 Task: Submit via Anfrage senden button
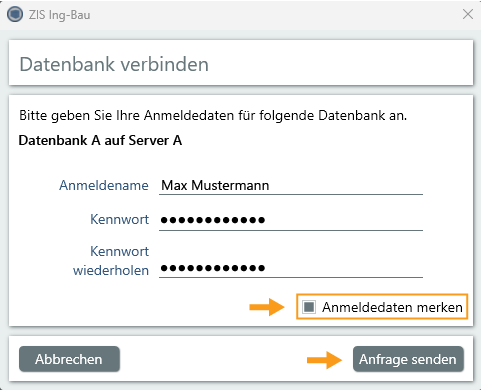[x=408, y=359]
